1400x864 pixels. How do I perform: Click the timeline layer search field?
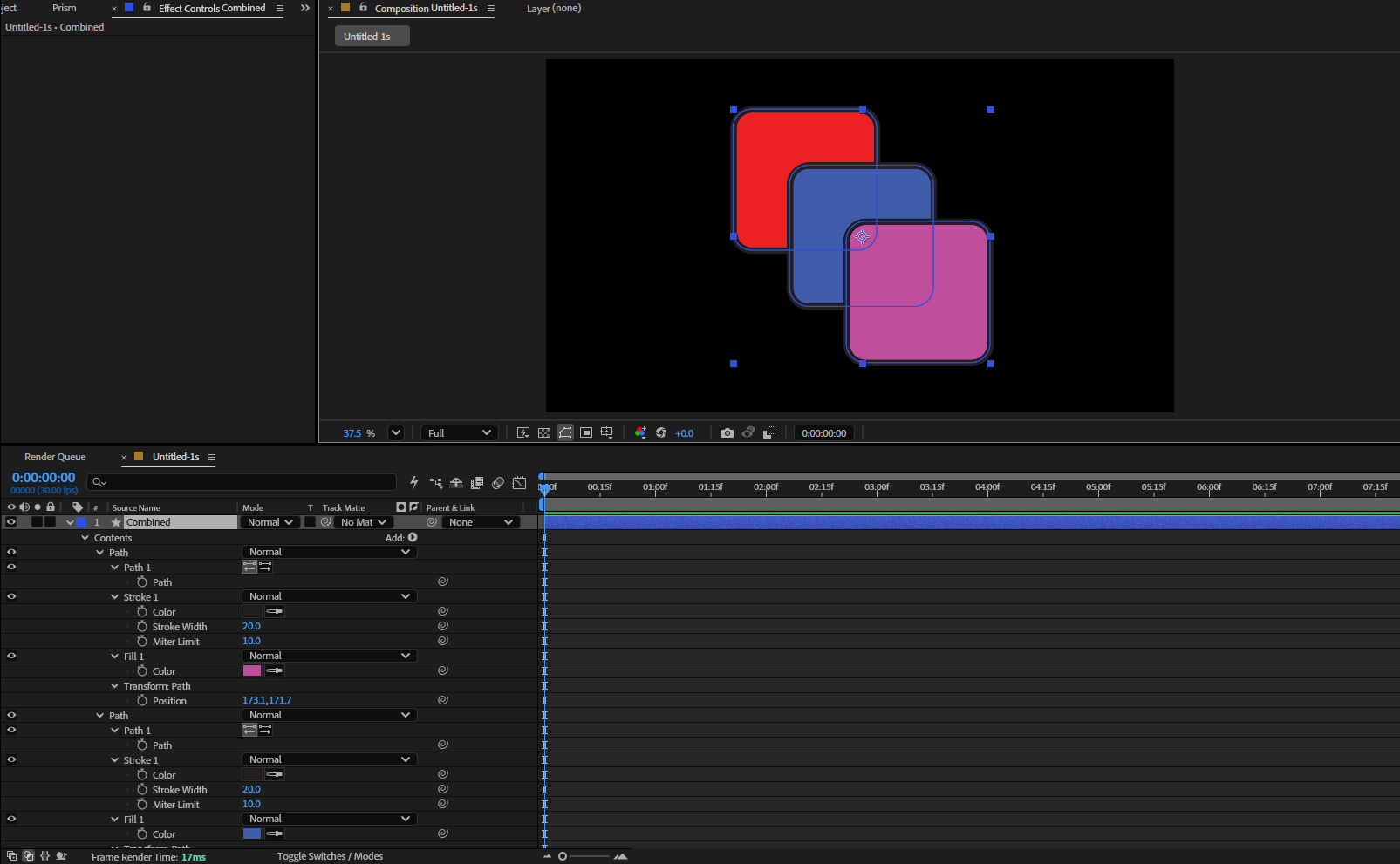click(243, 482)
